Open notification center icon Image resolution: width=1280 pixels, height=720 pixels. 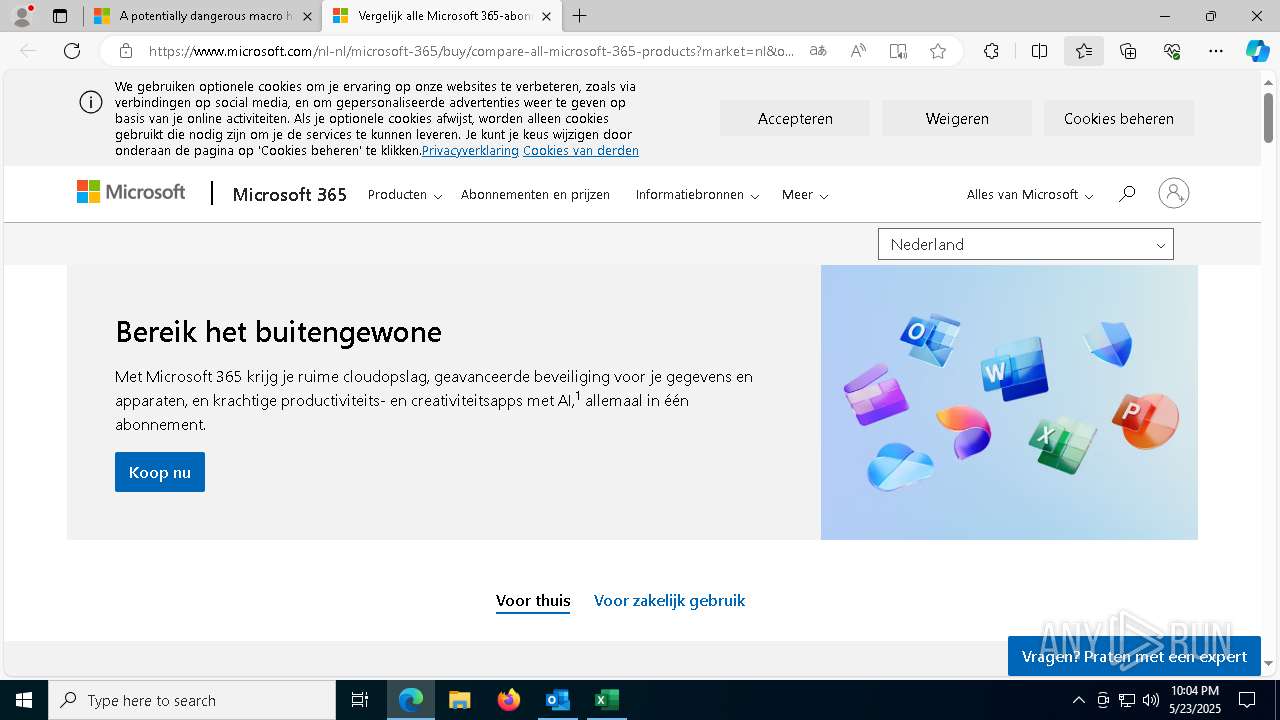coord(1247,700)
